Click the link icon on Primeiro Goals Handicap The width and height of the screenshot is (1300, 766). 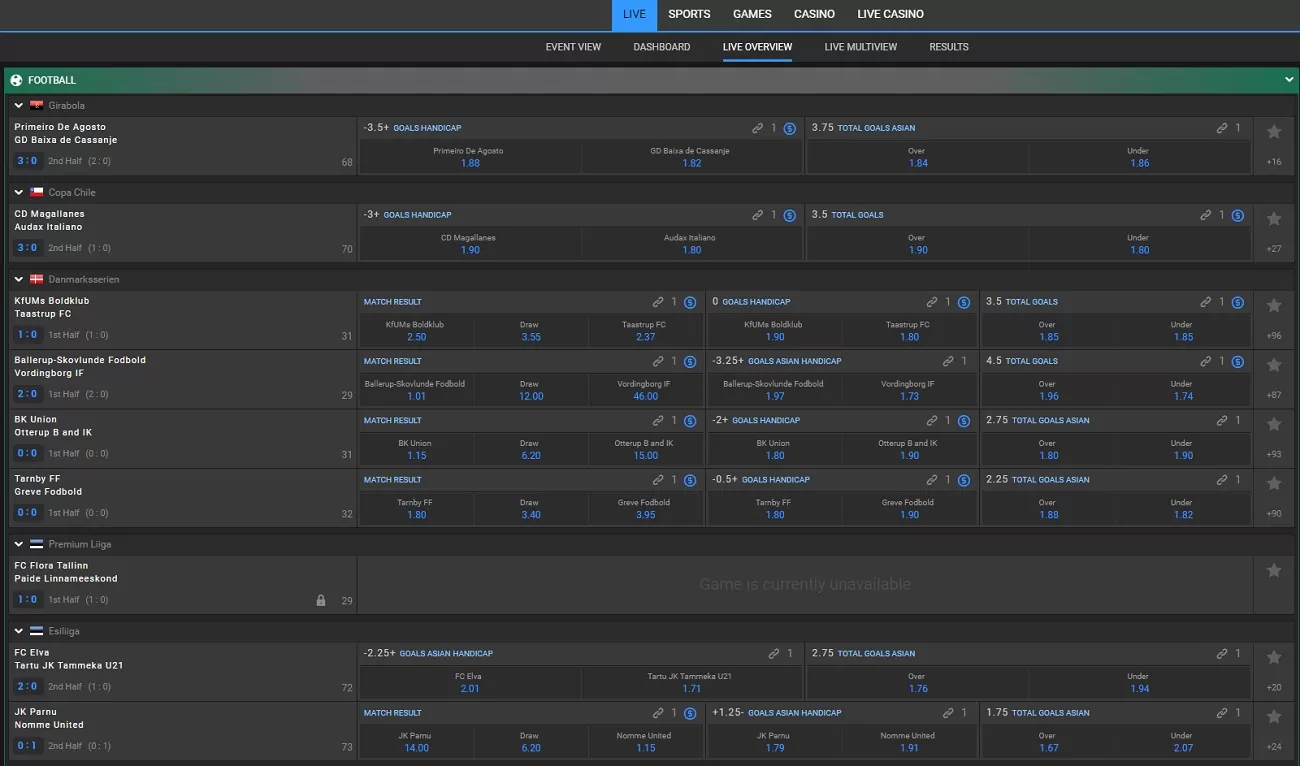(x=758, y=128)
